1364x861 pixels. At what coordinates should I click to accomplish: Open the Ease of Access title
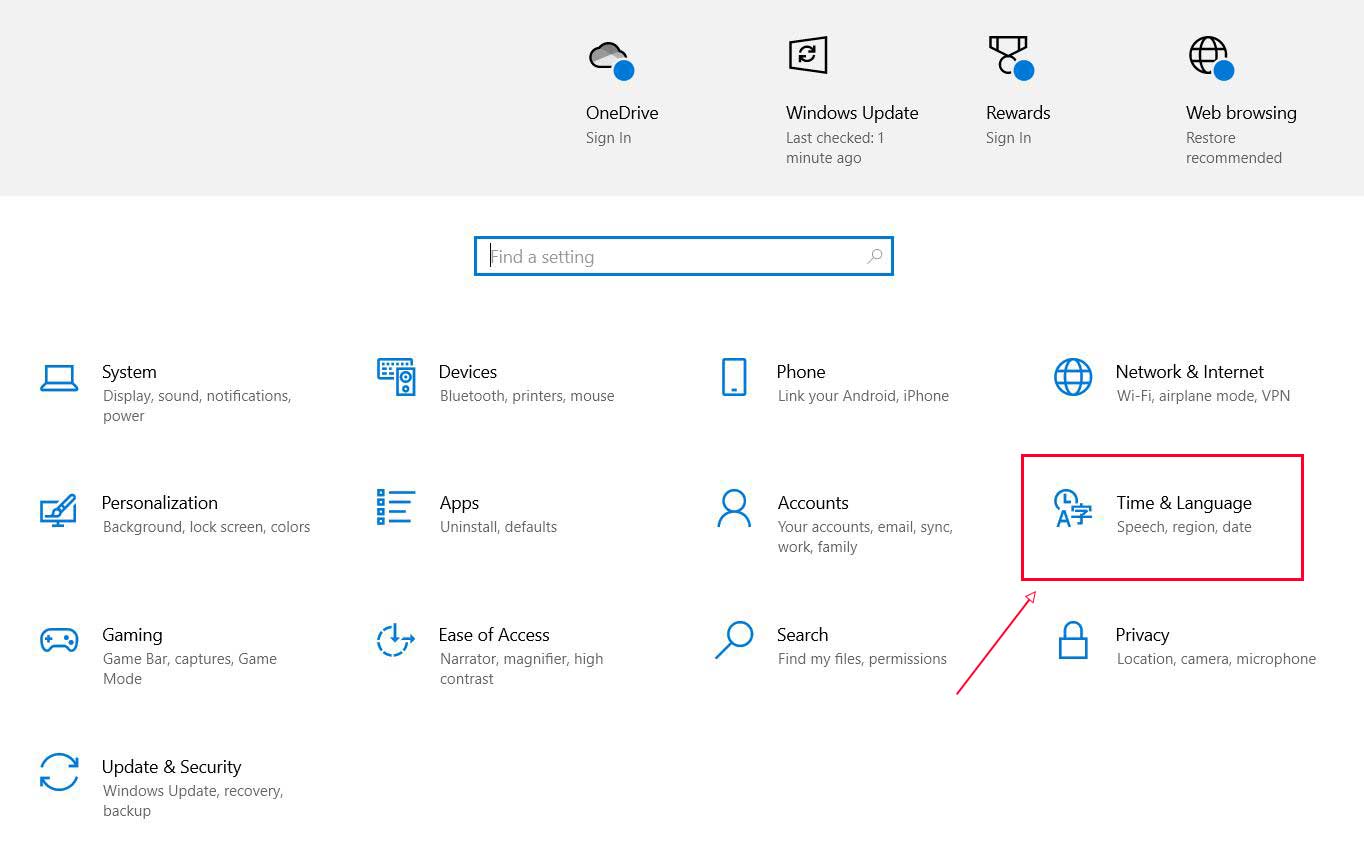click(x=494, y=635)
